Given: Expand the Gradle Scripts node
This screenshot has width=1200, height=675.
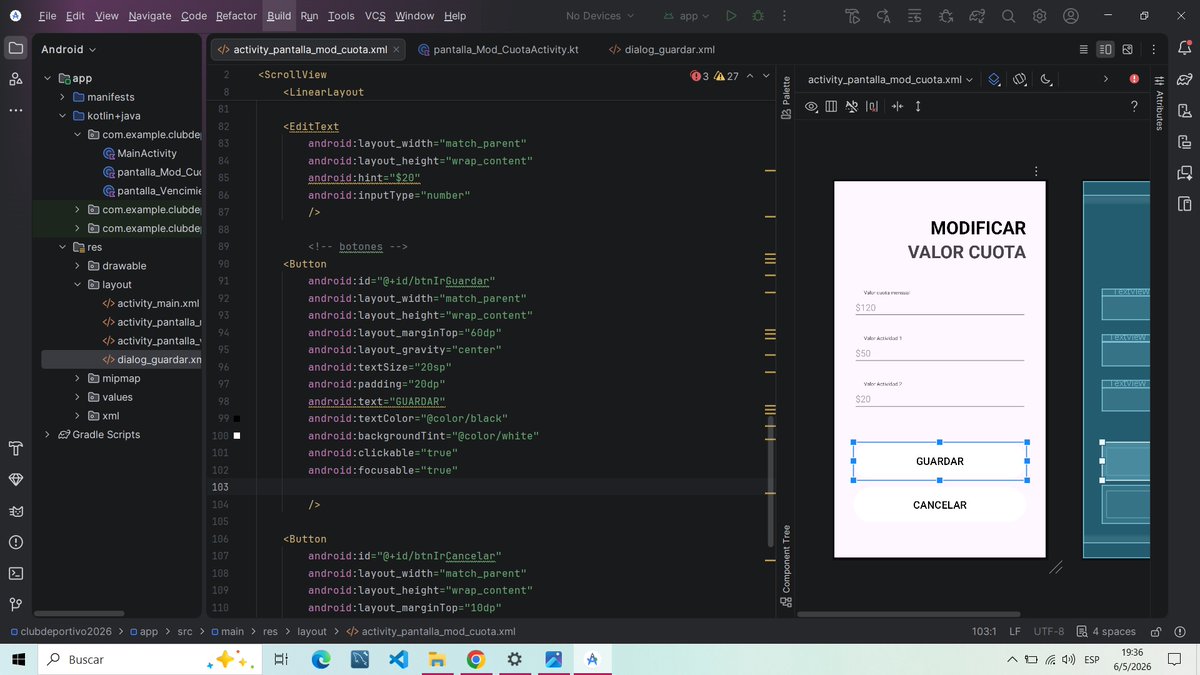Looking at the screenshot, I should [49, 434].
